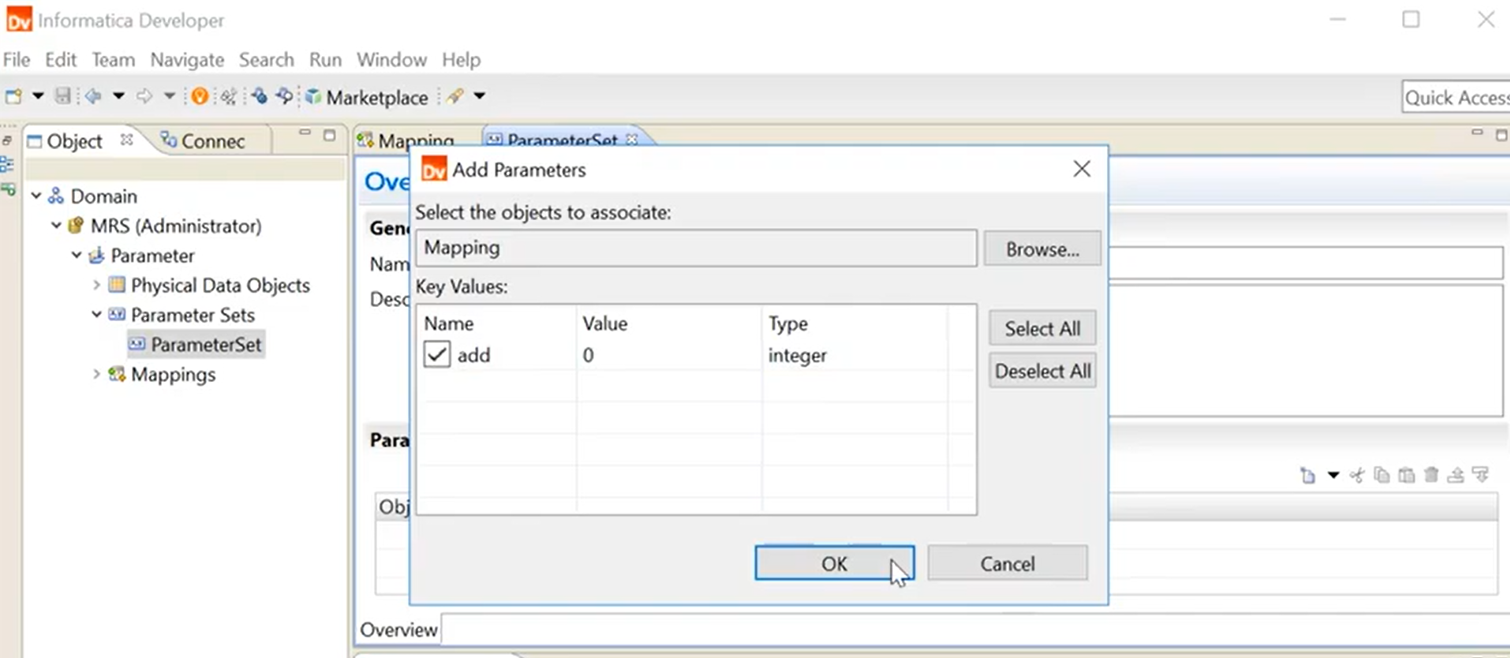
Task: Close the Add Parameters dialog
Action: click(x=1081, y=170)
